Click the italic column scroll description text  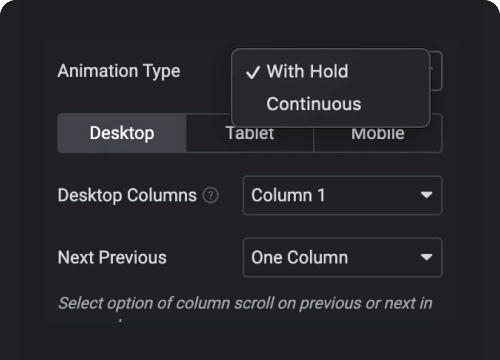click(x=245, y=303)
